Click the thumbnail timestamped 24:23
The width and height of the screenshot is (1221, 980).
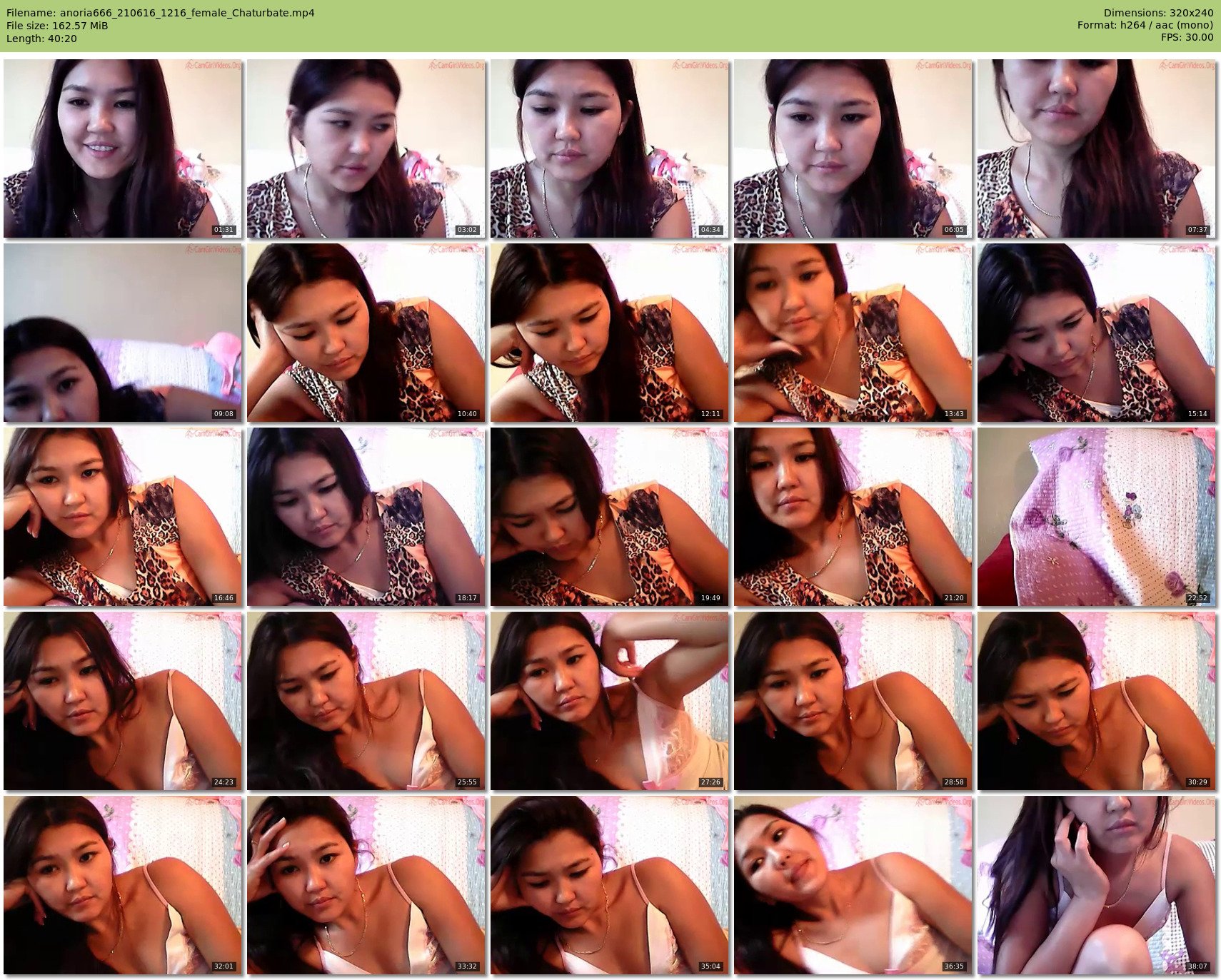123,701
